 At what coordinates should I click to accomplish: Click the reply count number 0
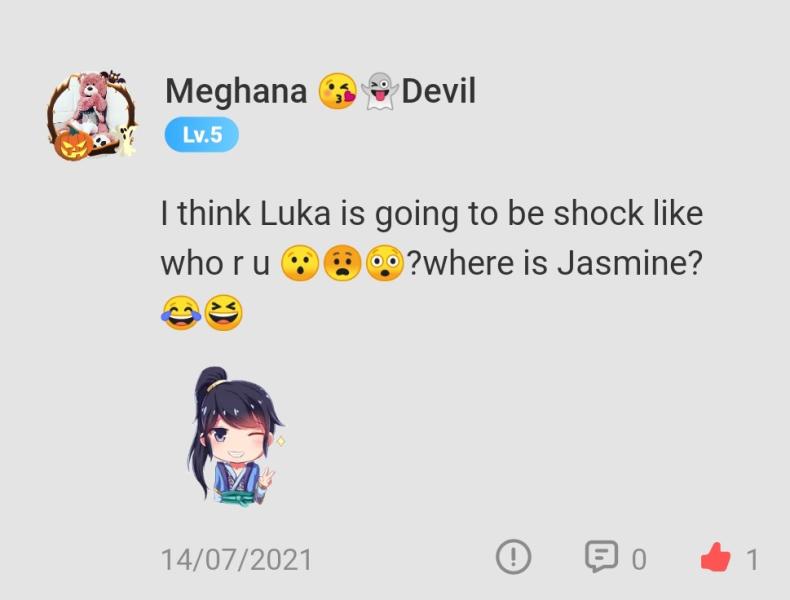pyautogui.click(x=639, y=560)
